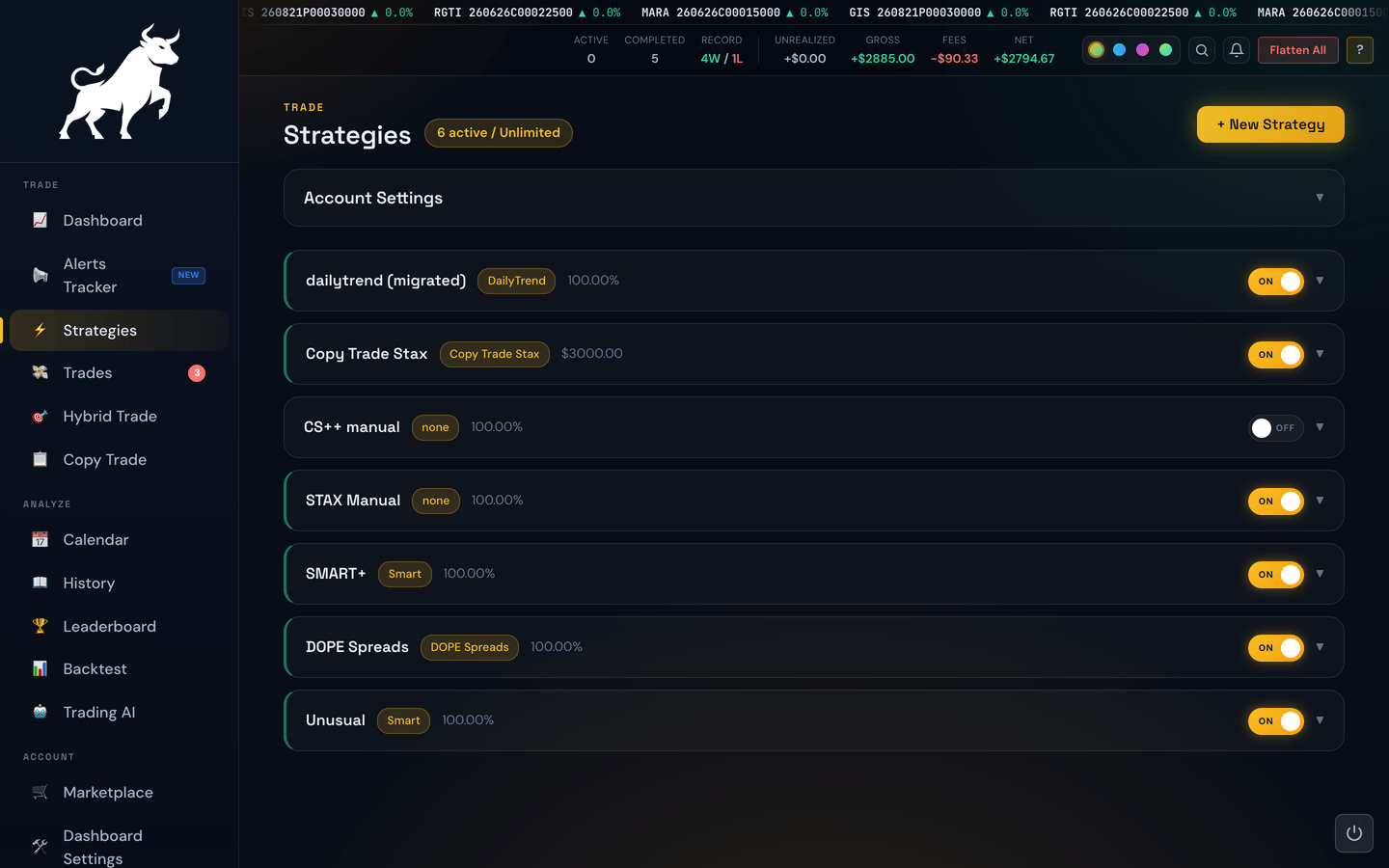The image size is (1389, 868).
Task: Turn off the Copy Trade Stax toggle
Action: (x=1276, y=355)
